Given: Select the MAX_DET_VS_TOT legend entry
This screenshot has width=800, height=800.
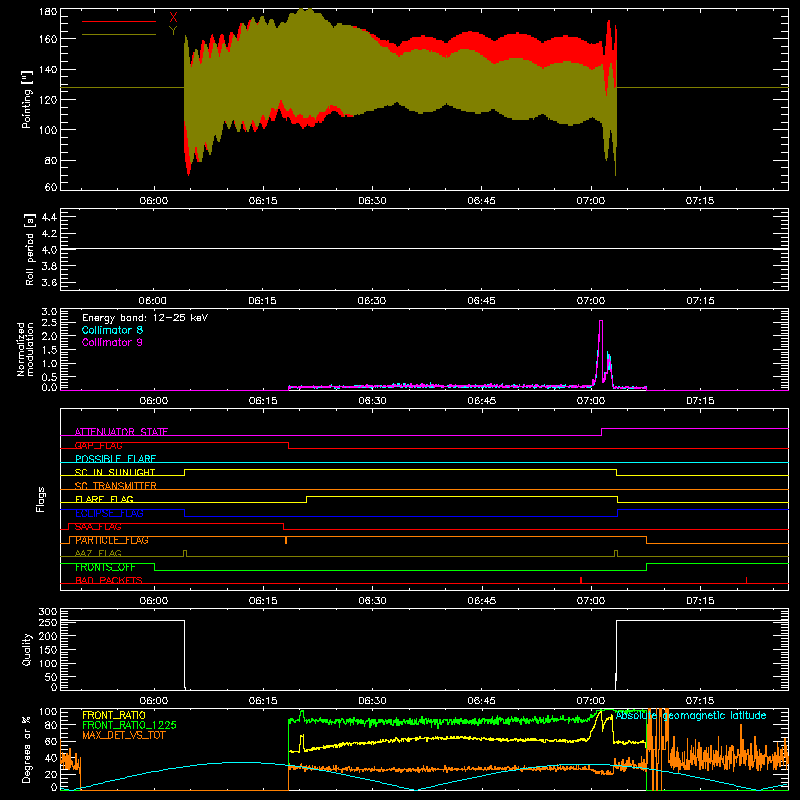Looking at the screenshot, I should click(124, 735).
